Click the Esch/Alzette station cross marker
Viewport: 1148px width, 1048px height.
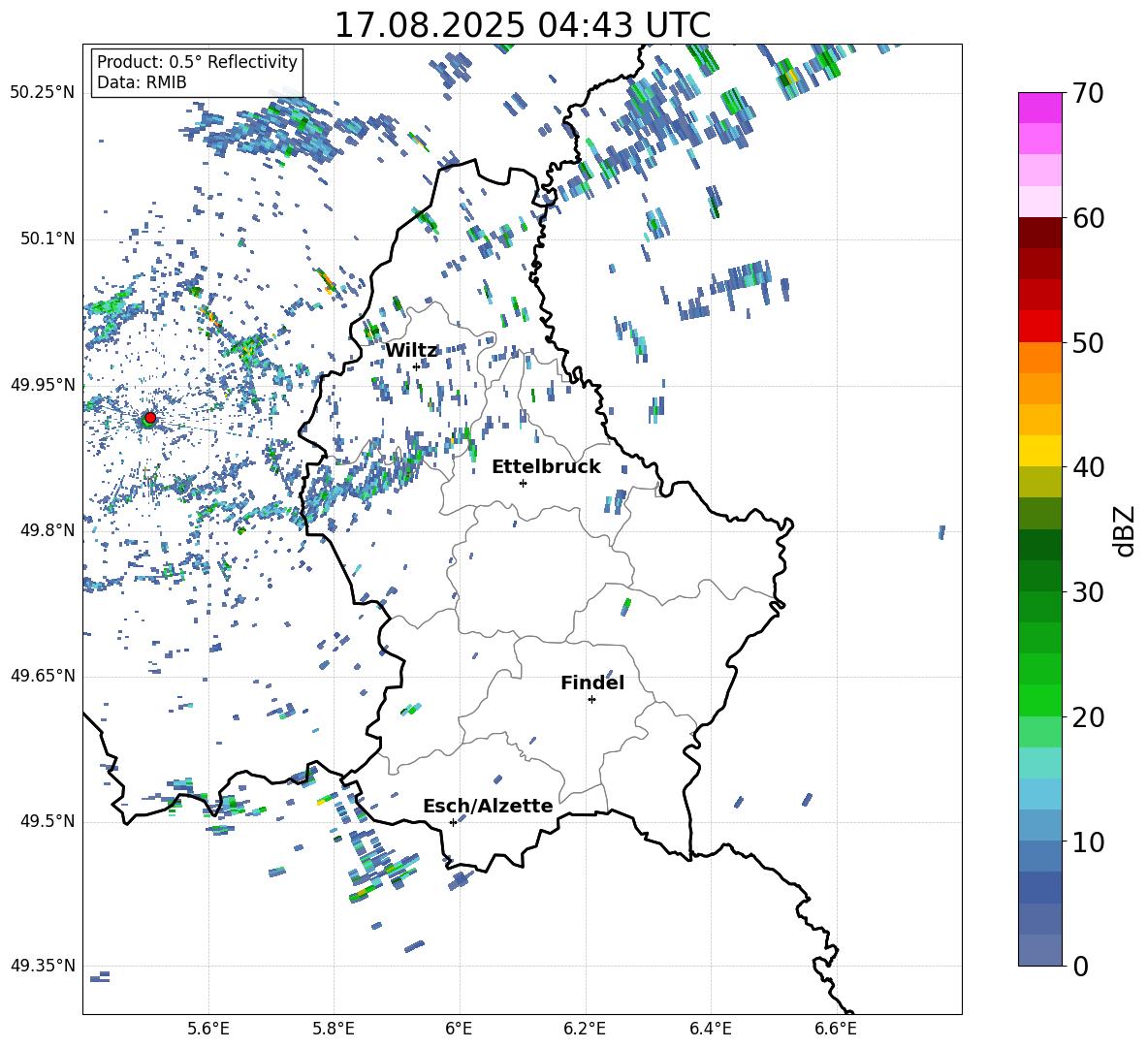453,822
